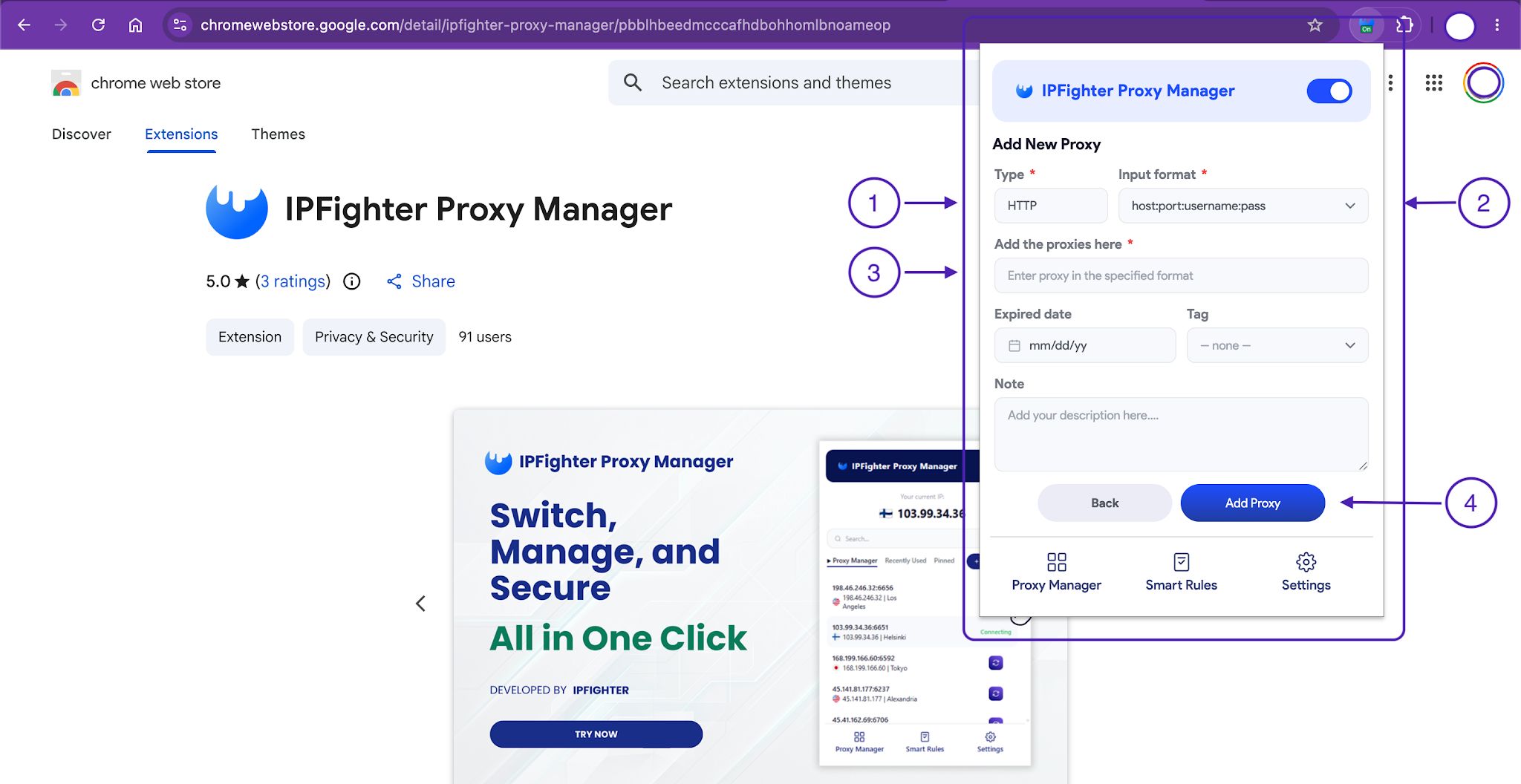Click the IPFighter extension icon in toolbar
The width and height of the screenshot is (1521, 784).
(x=1367, y=25)
